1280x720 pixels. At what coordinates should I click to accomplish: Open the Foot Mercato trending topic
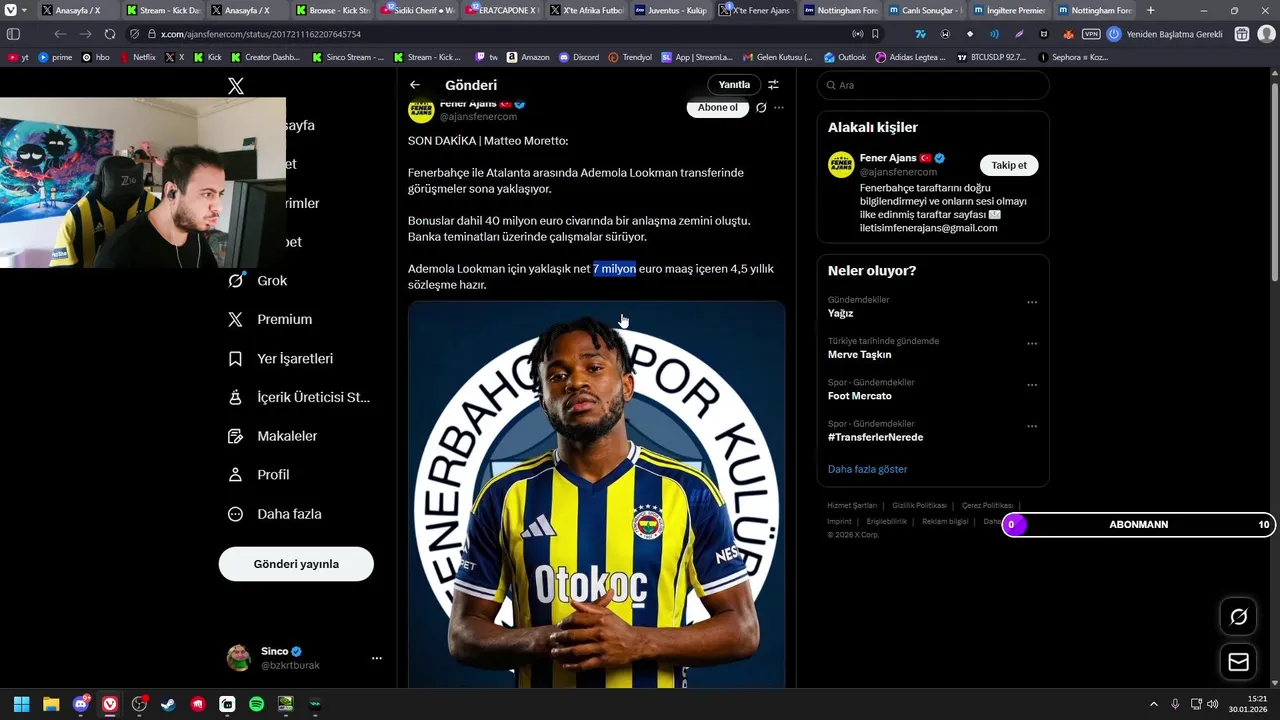click(860, 396)
